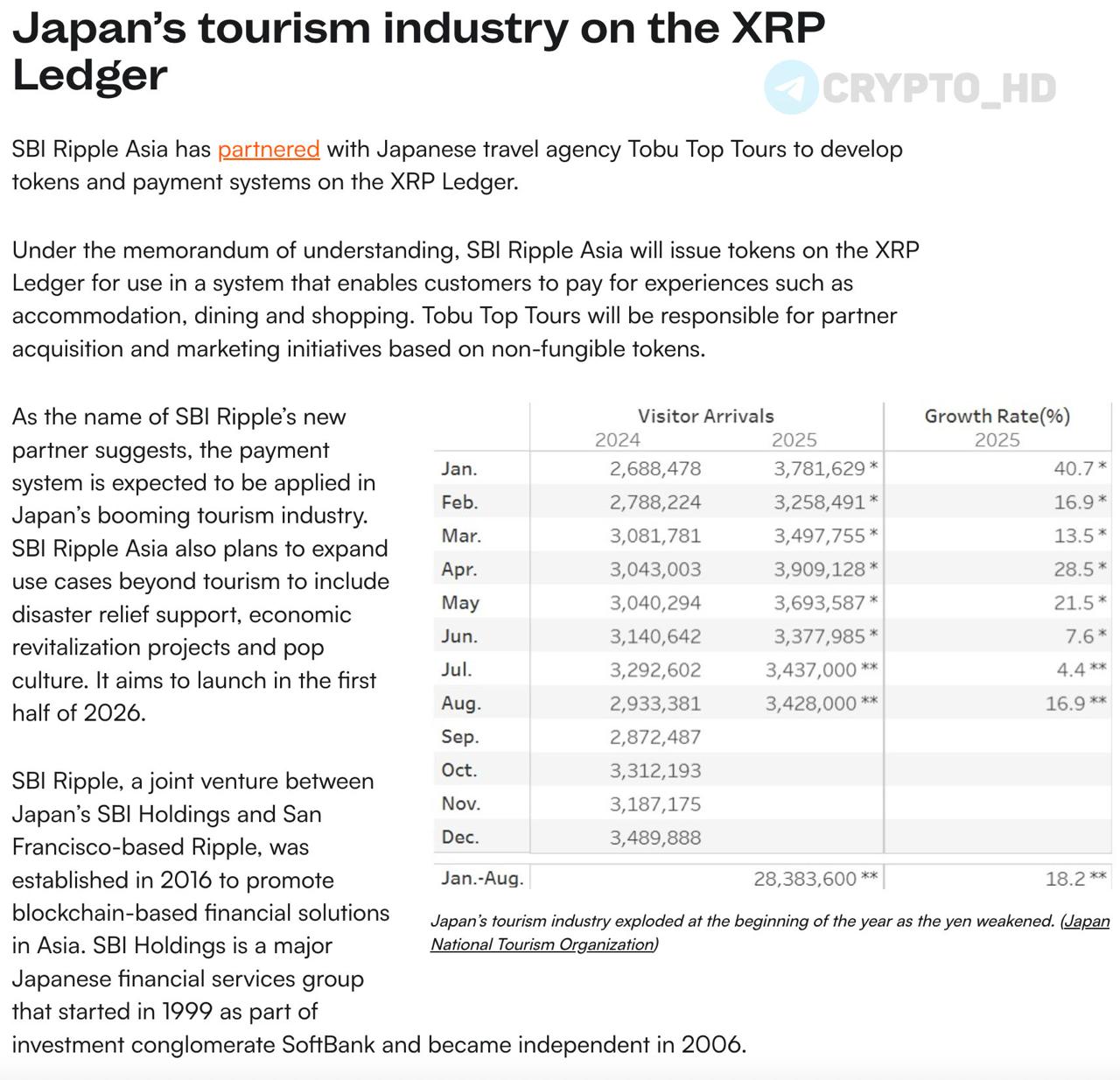
Task: Click the Jan. row label in the table
Action: coord(459,469)
